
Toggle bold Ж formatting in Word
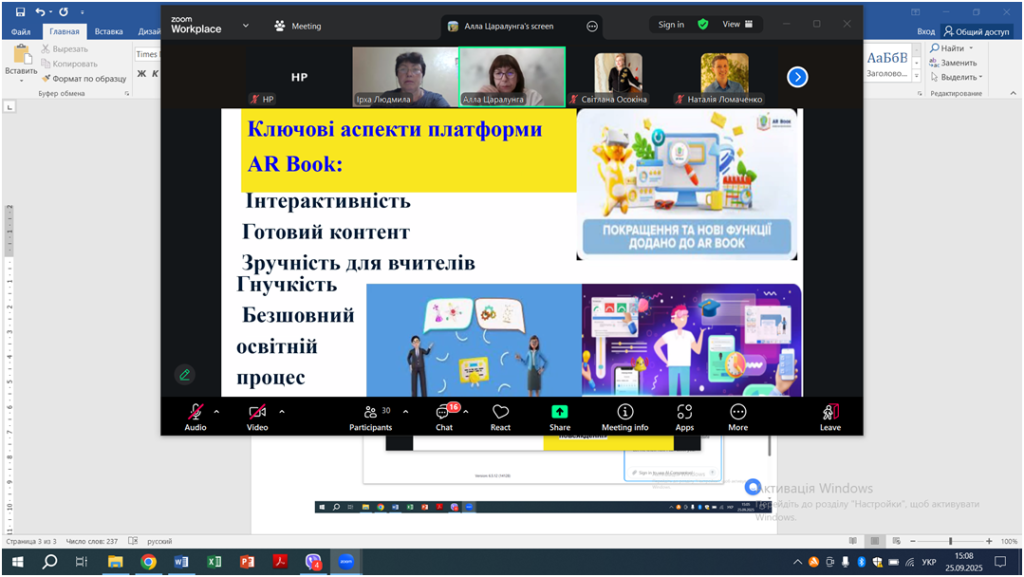coord(142,74)
